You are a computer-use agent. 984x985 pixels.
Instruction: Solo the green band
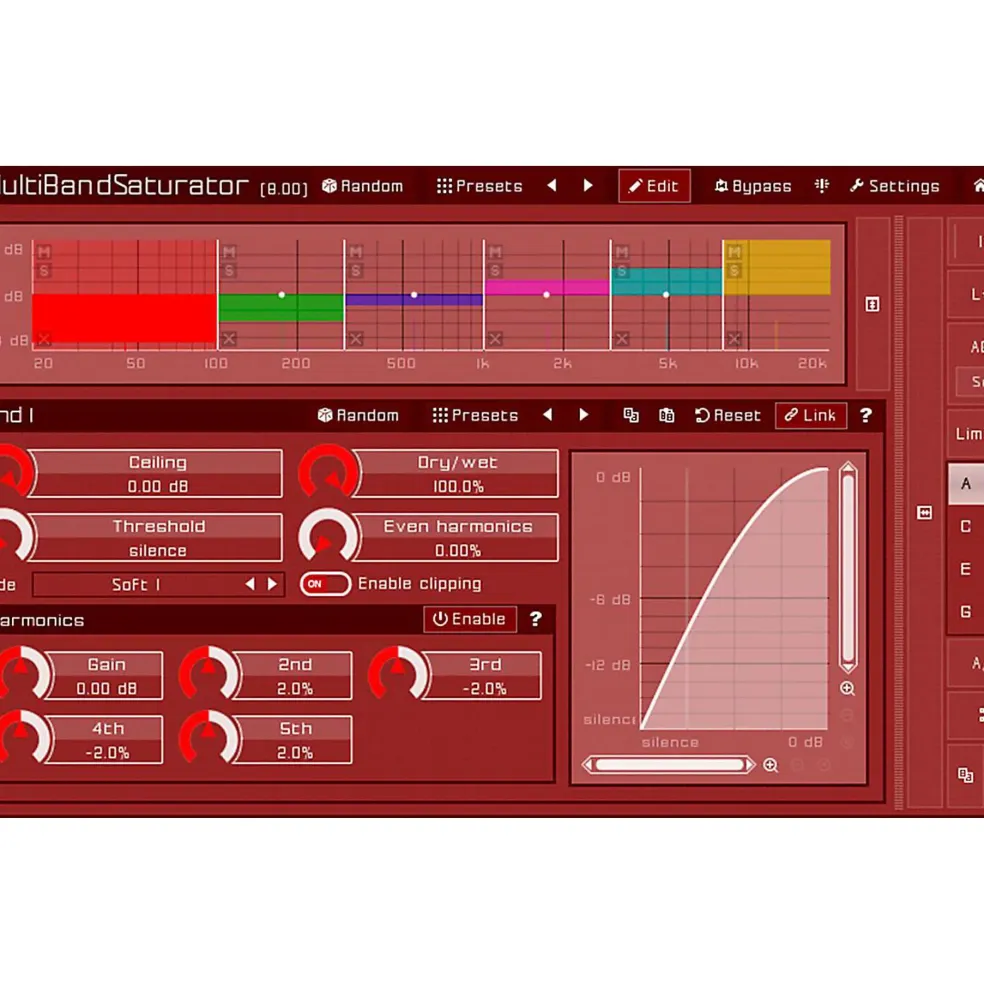click(229, 271)
